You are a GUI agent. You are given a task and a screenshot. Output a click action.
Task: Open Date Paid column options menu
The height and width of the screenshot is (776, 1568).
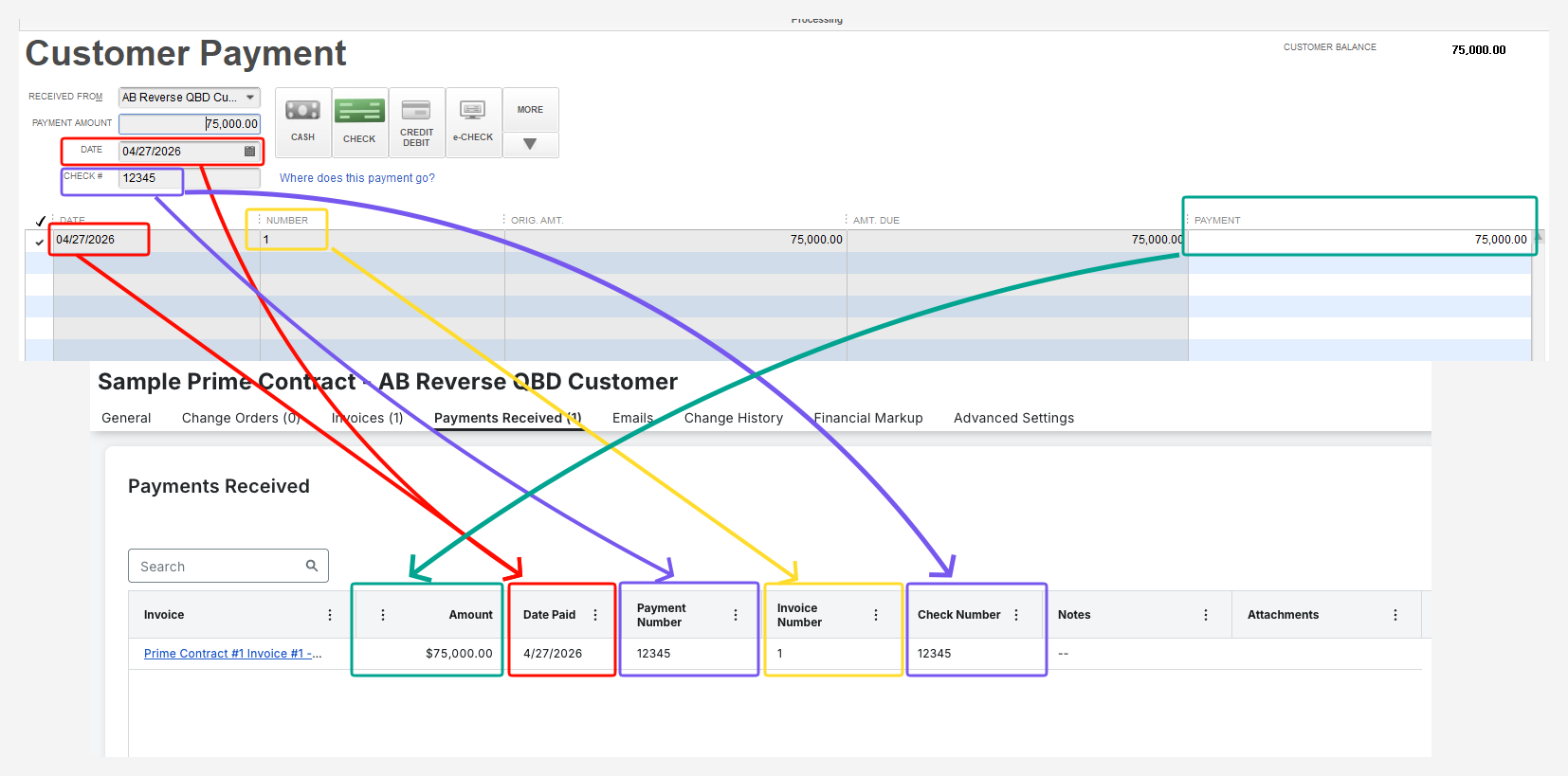click(x=595, y=615)
